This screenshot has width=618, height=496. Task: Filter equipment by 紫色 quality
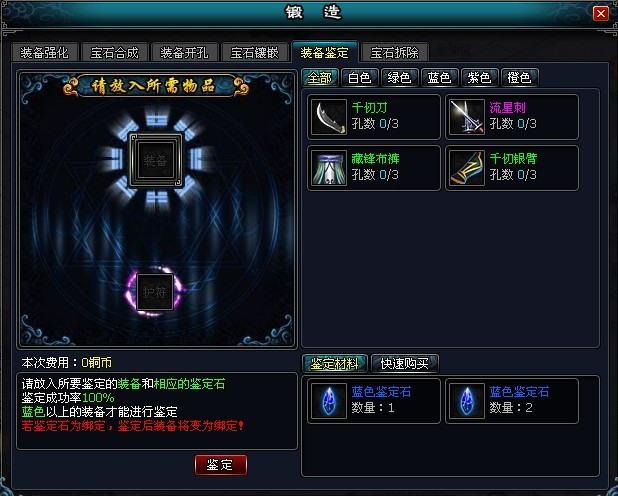[479, 77]
